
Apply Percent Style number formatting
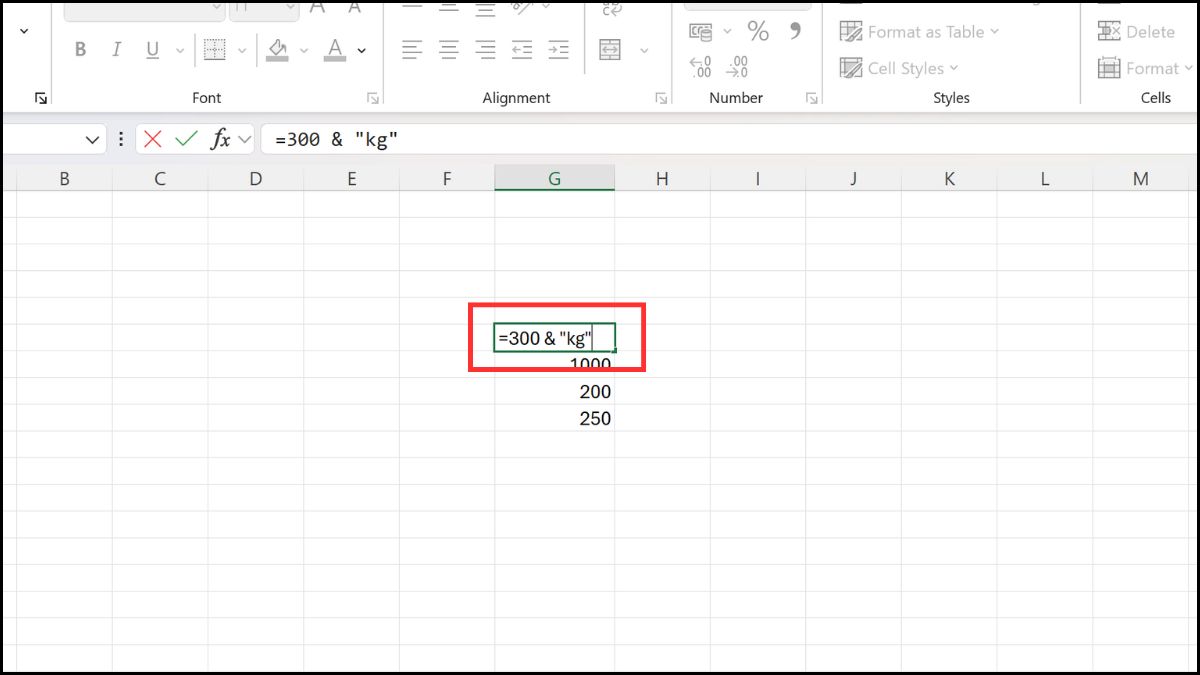coord(758,31)
